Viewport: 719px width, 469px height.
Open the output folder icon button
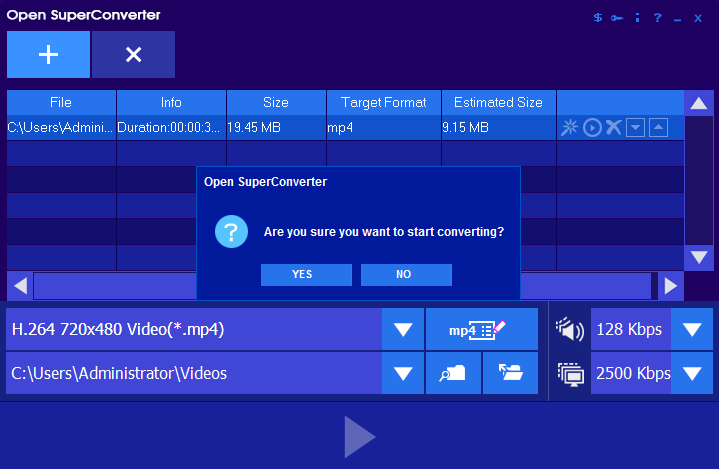(510, 373)
